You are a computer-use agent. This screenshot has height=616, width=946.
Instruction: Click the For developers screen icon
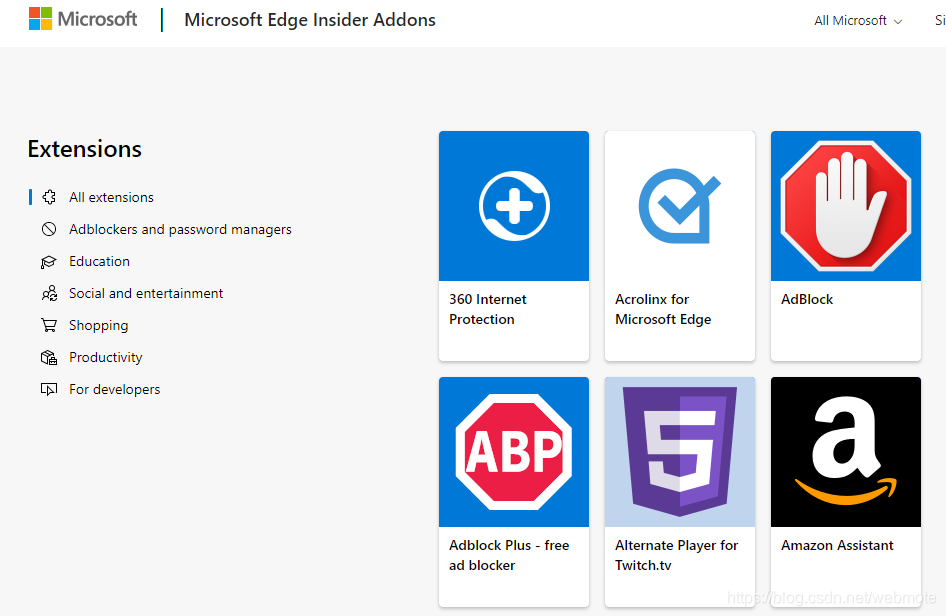point(49,389)
